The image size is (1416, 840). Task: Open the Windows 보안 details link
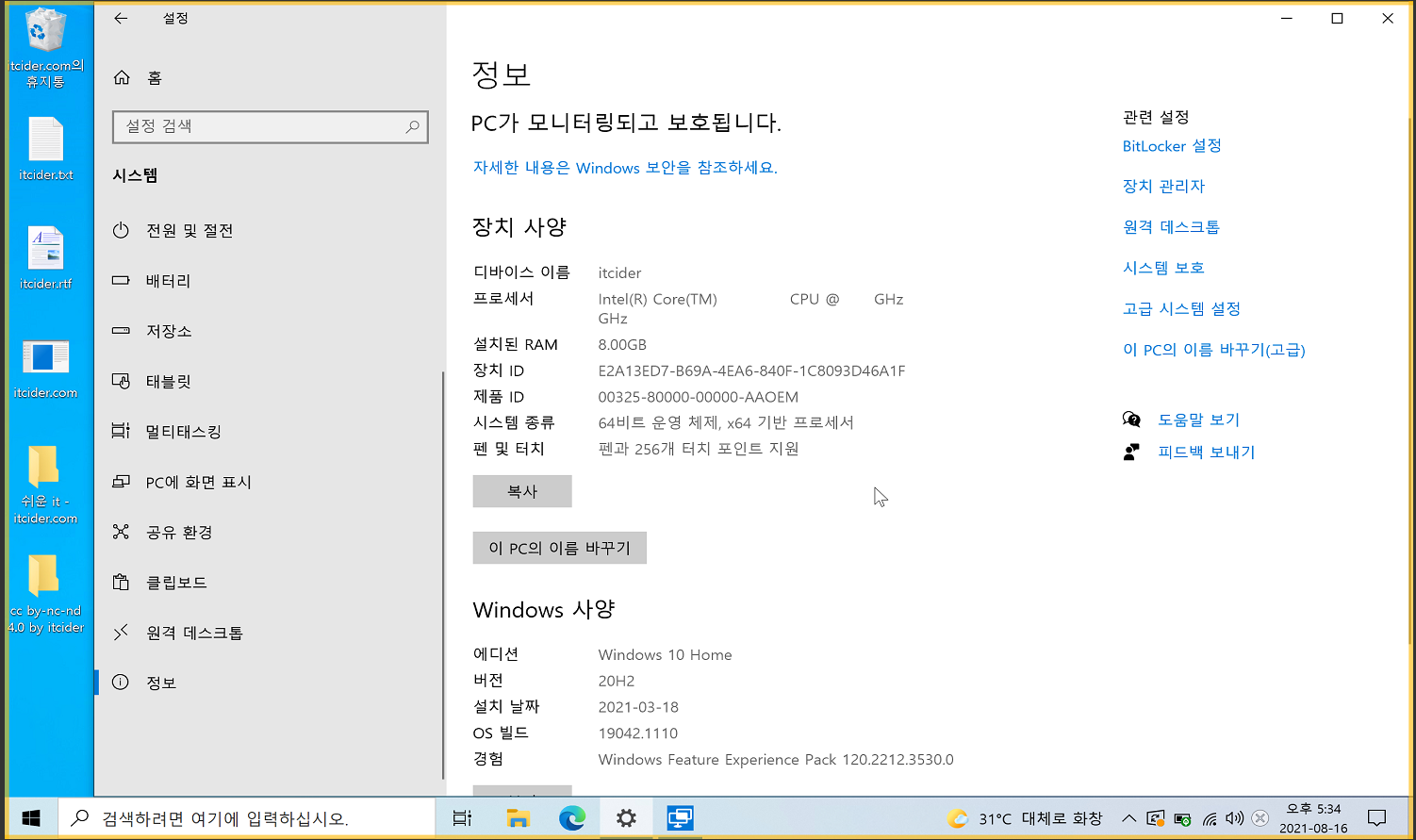pyautogui.click(x=625, y=168)
